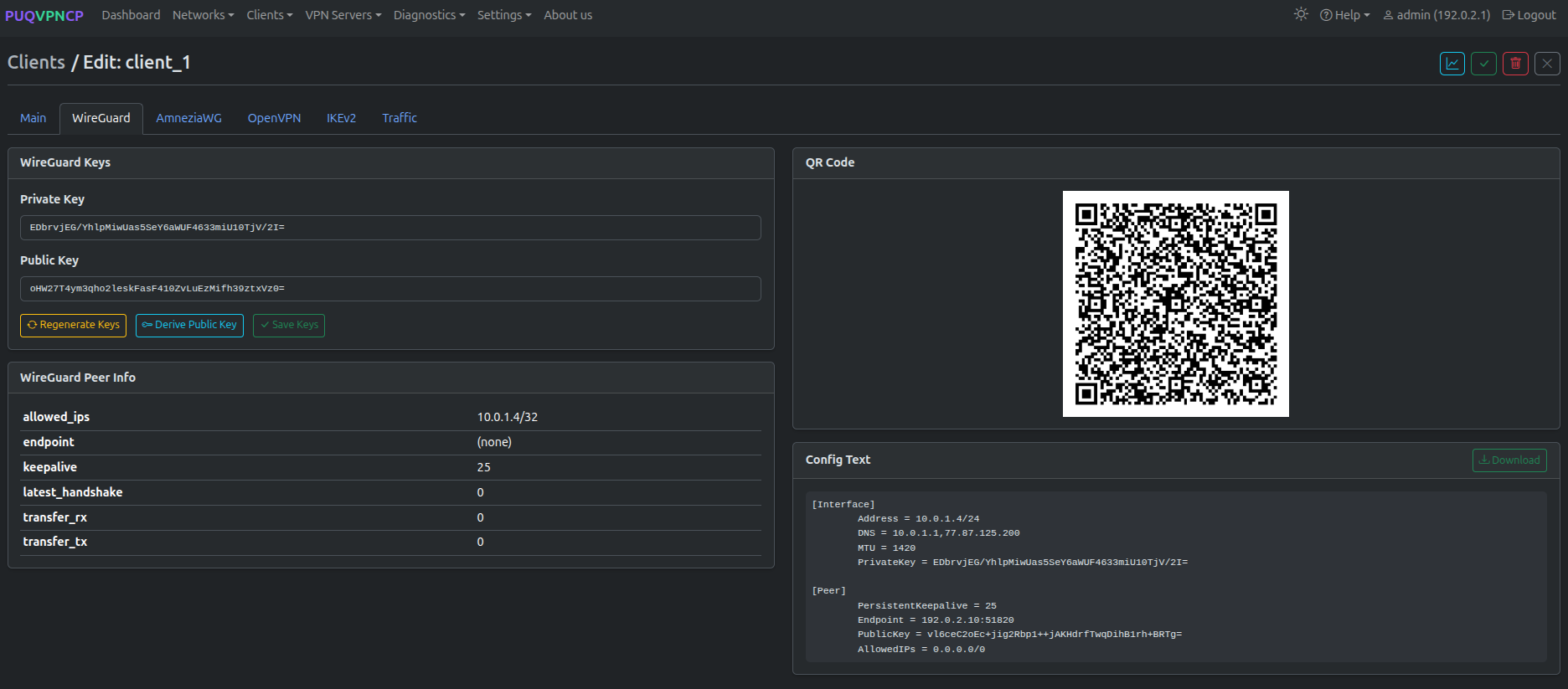Select the WireGuard tab
Screen dimensions: 1568x689
(x=101, y=118)
